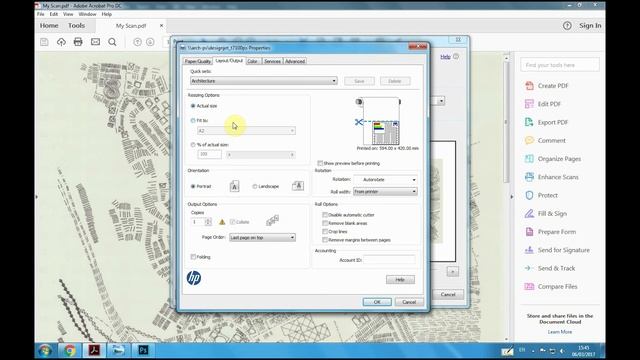This screenshot has width=640, height=360.
Task: Click the Learn More link
Action: pos(560,332)
